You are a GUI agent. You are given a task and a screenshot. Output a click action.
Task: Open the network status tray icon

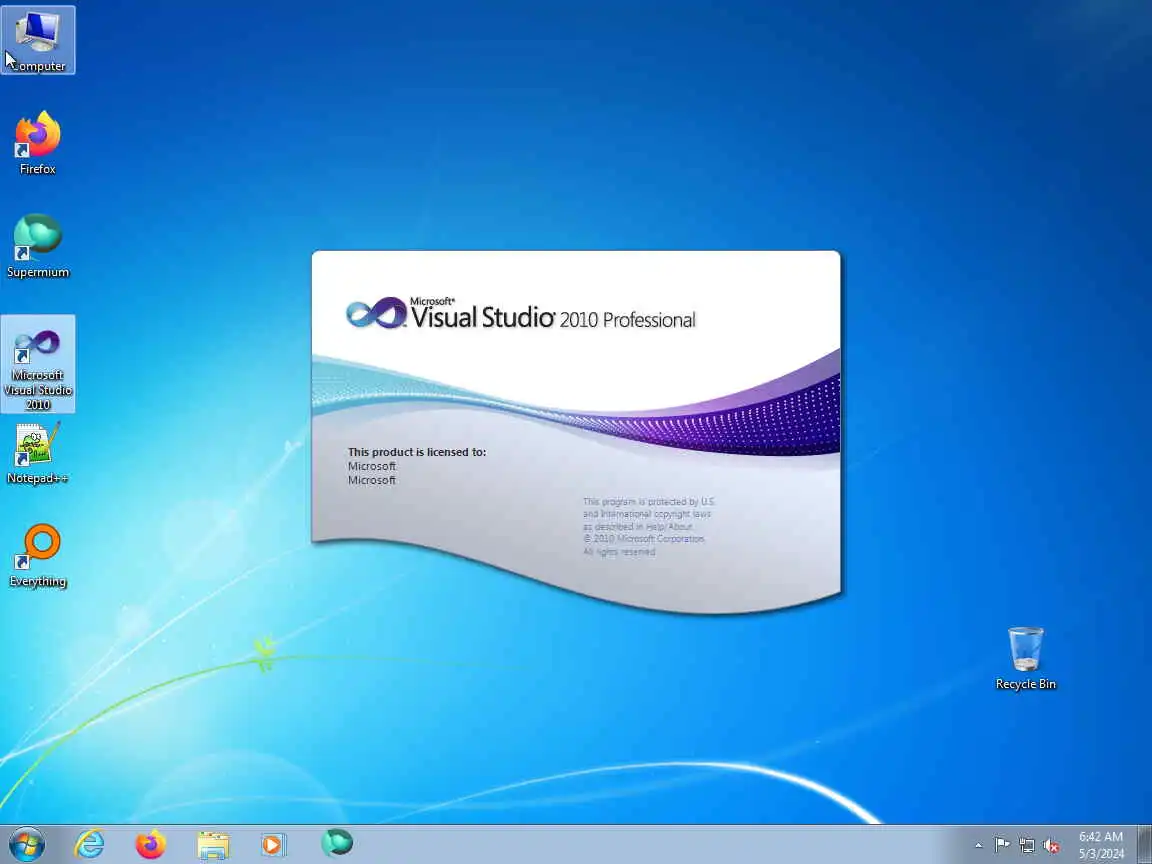pyautogui.click(x=1027, y=846)
